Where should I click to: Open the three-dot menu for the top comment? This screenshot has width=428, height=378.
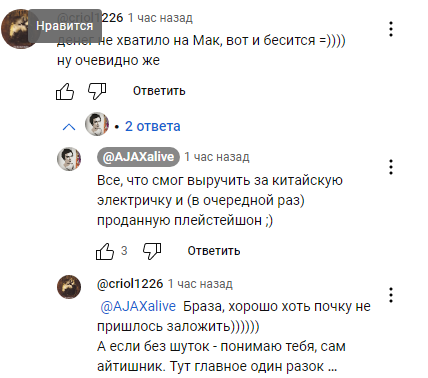(391, 29)
